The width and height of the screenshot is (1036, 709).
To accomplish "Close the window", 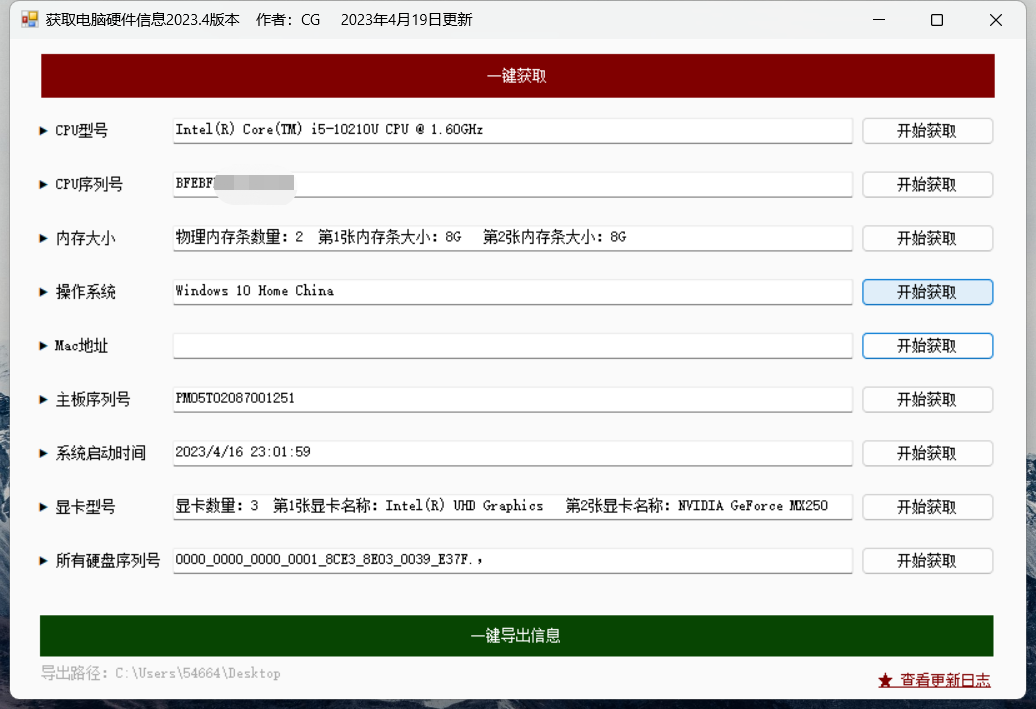I will [996, 20].
